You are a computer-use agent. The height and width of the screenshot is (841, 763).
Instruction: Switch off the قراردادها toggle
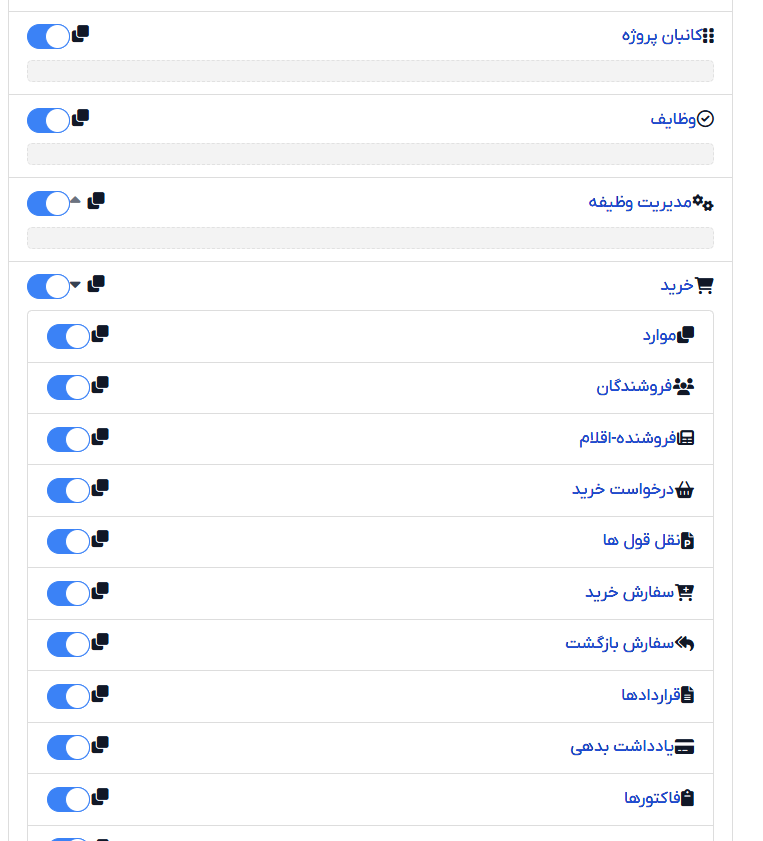pyautogui.click(x=68, y=696)
